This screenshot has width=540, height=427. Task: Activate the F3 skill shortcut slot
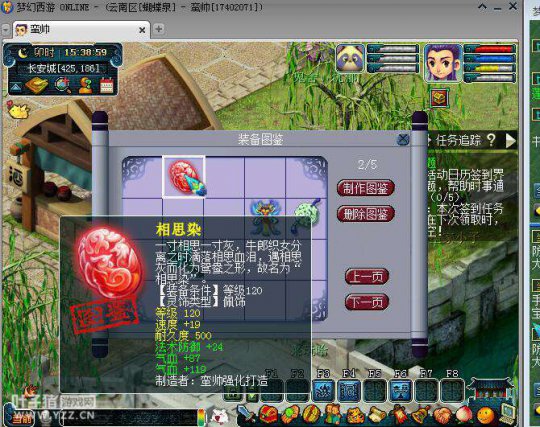323,390
